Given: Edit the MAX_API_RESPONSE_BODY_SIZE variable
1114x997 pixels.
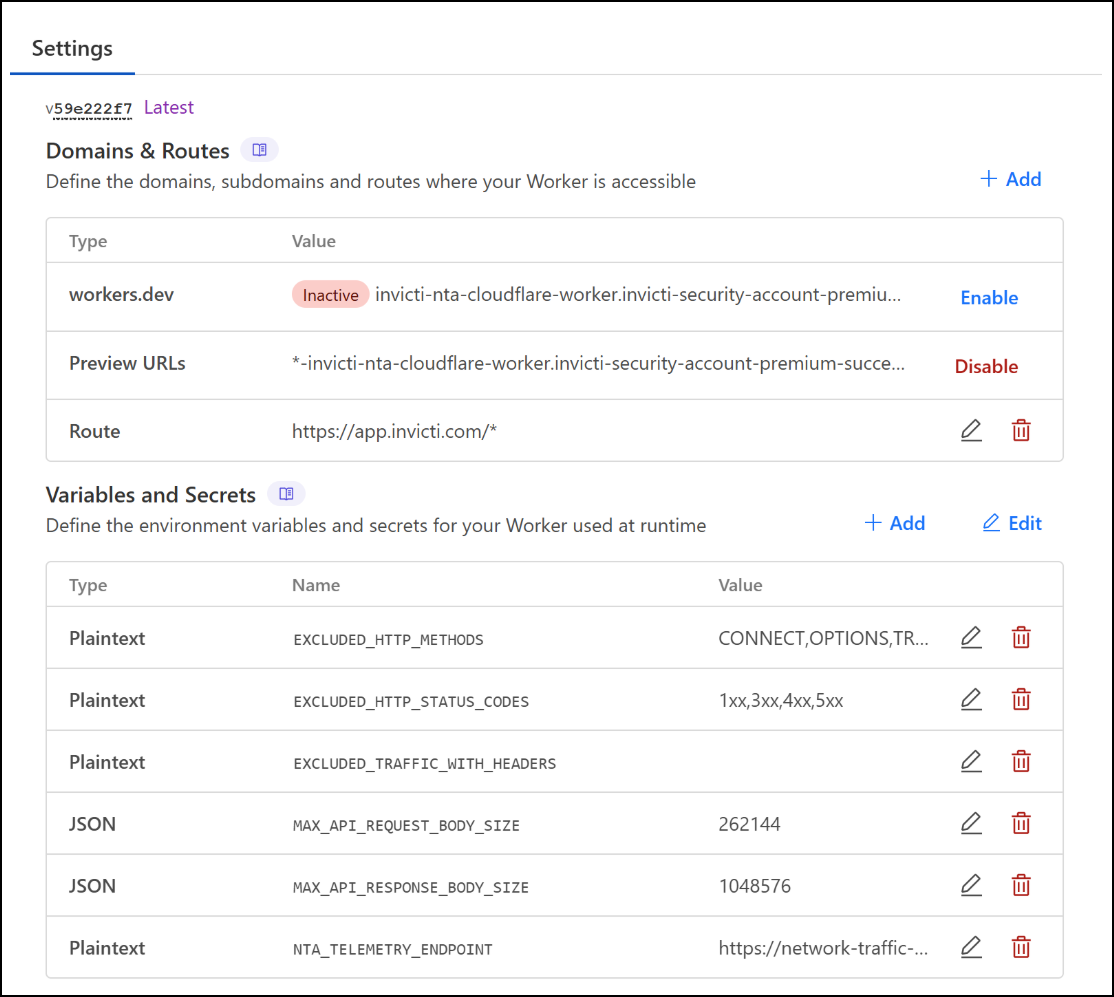Looking at the screenshot, I should [x=971, y=885].
